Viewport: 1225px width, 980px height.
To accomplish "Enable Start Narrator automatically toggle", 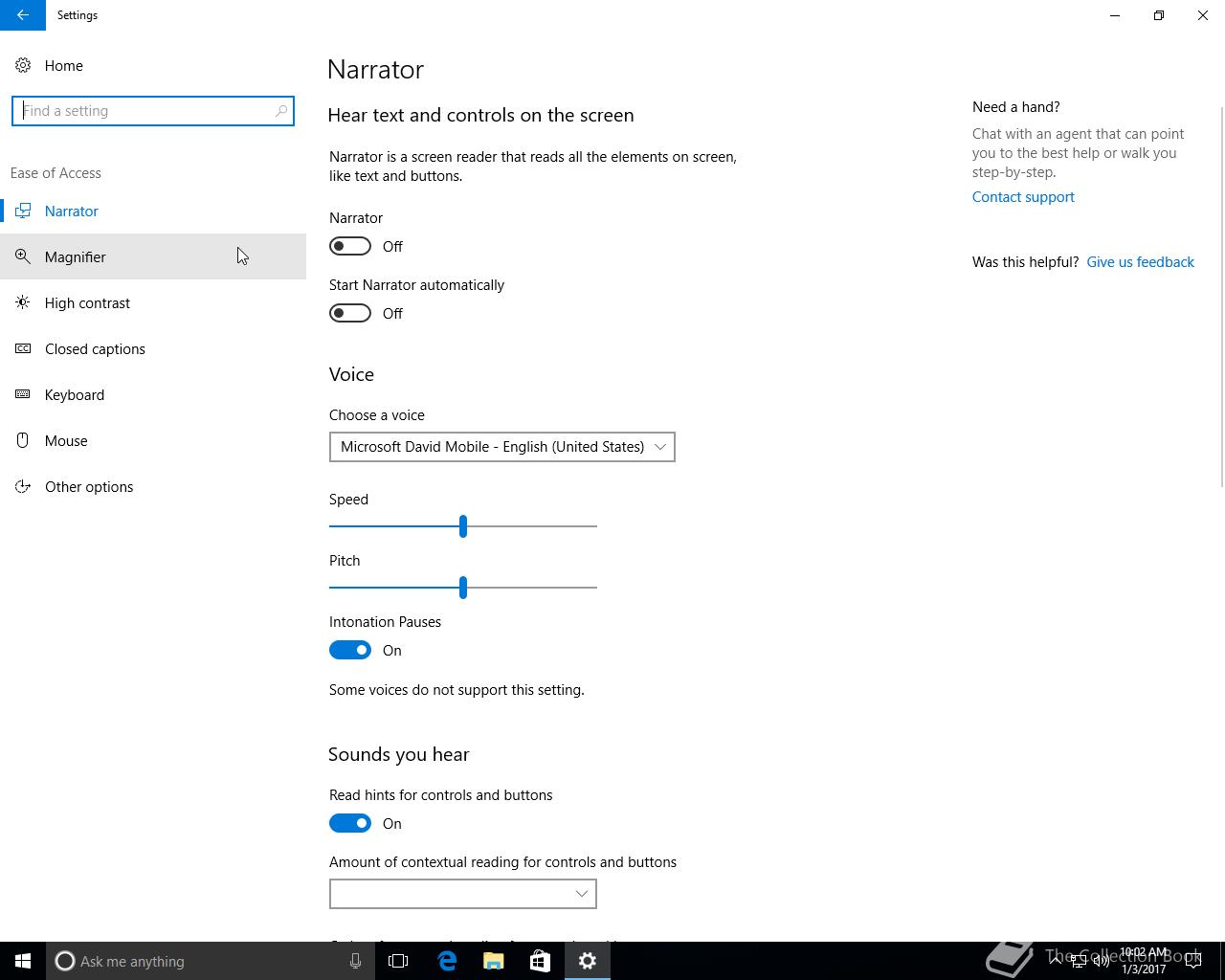I will [x=350, y=314].
